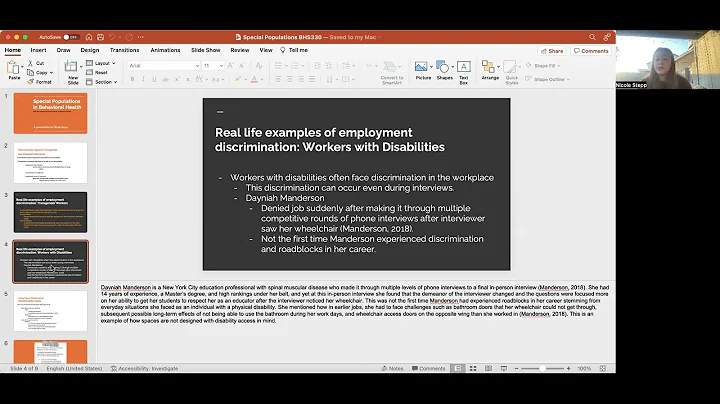Click Comments in the status bar
Image resolution: width=720 pixels, height=404 pixels.
(428, 368)
